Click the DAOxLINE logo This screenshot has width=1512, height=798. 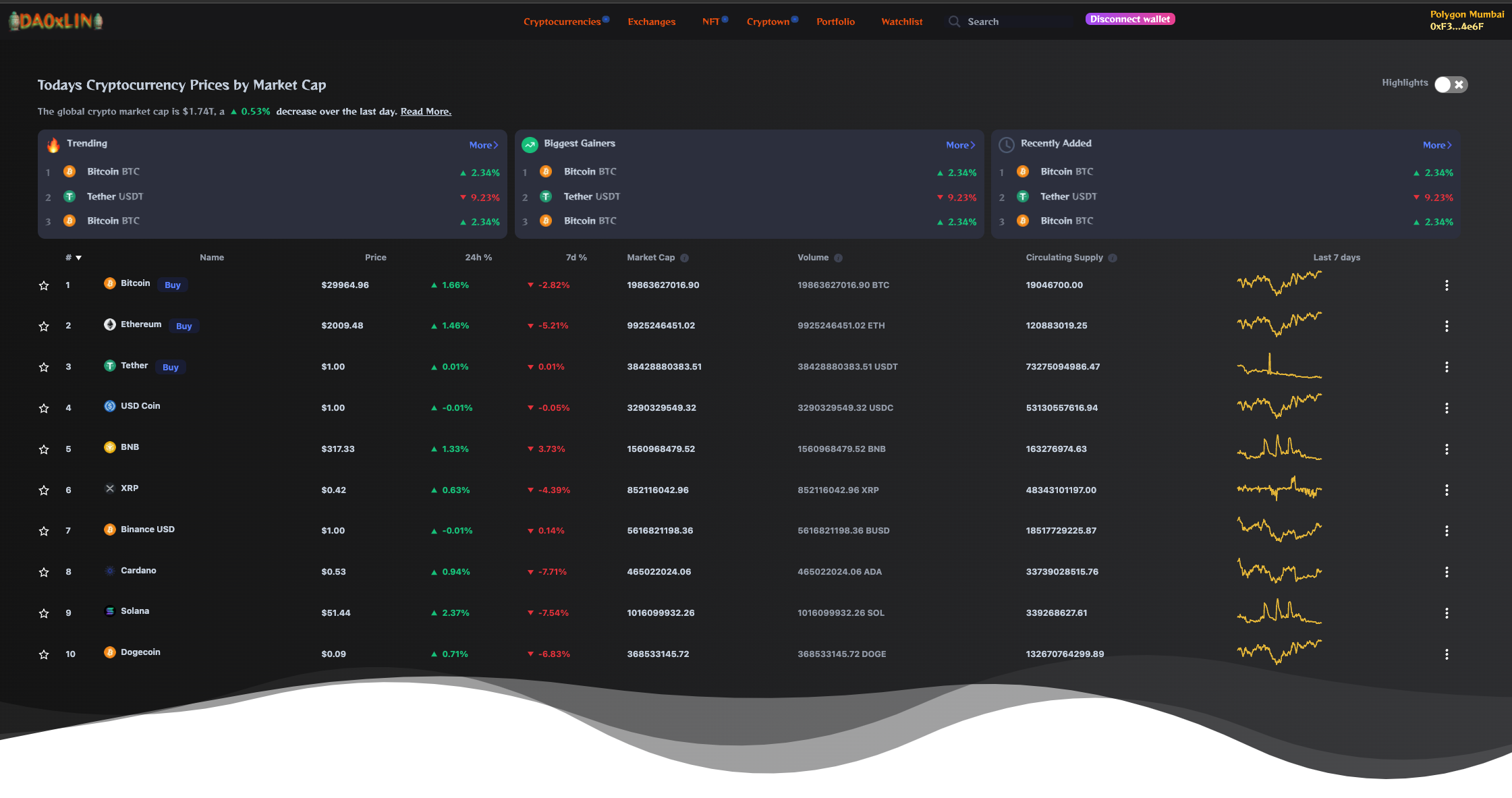[56, 21]
